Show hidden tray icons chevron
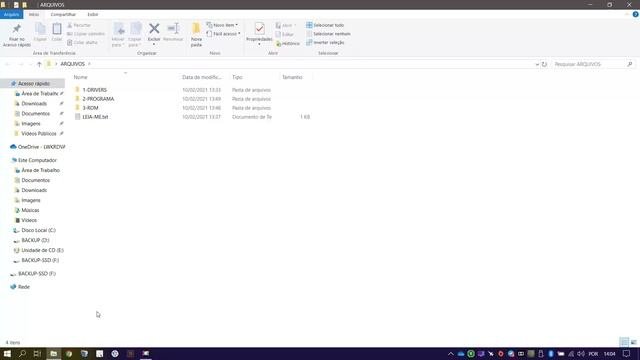640x360 pixels. (x=451, y=354)
